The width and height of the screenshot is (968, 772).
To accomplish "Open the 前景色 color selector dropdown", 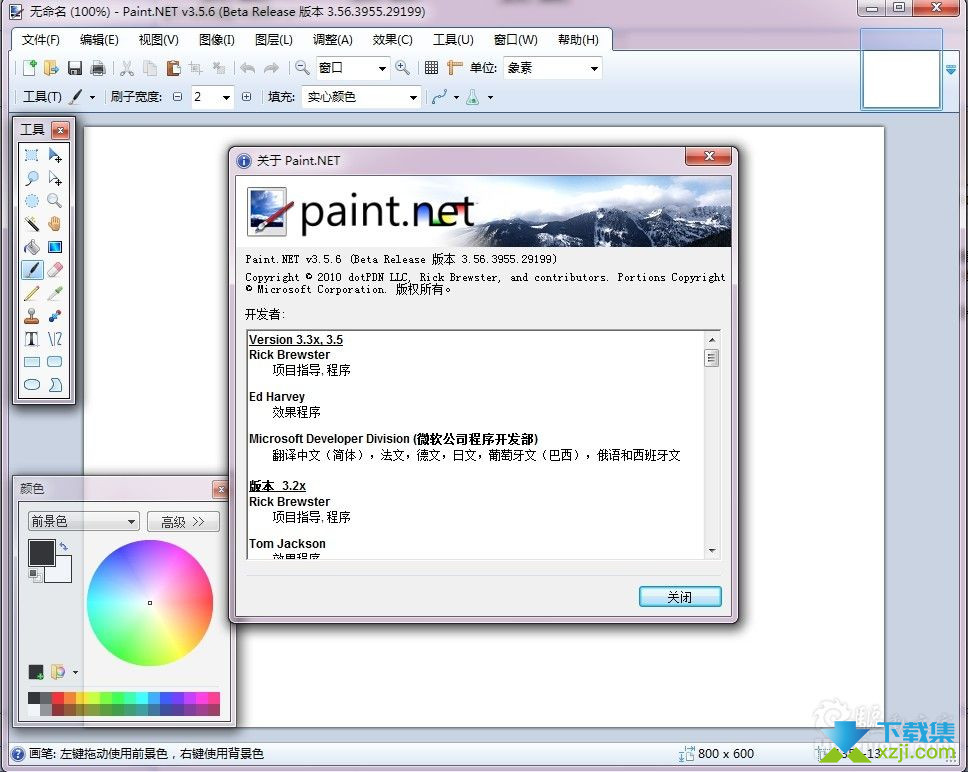I will [x=83, y=521].
